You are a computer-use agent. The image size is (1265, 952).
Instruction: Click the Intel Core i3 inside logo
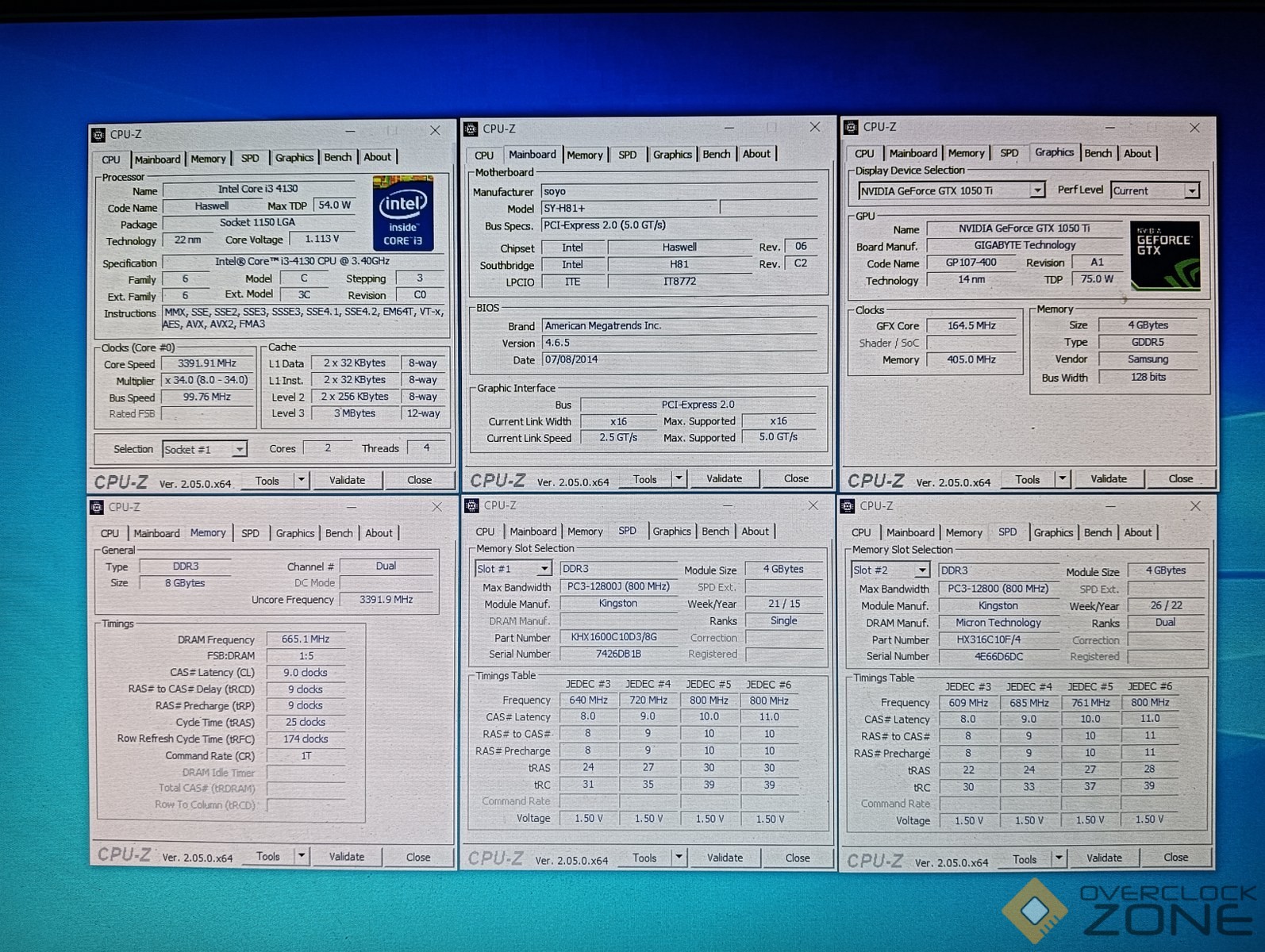403,213
